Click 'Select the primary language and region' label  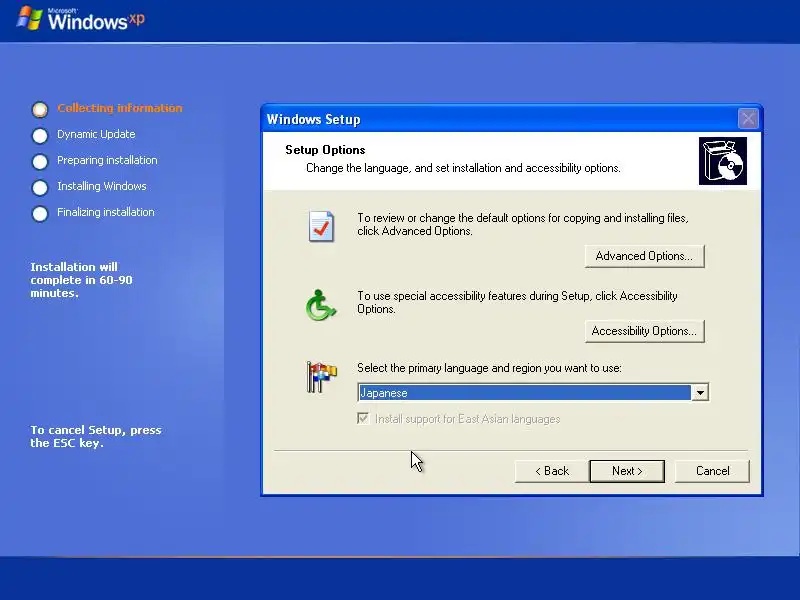click(489, 368)
